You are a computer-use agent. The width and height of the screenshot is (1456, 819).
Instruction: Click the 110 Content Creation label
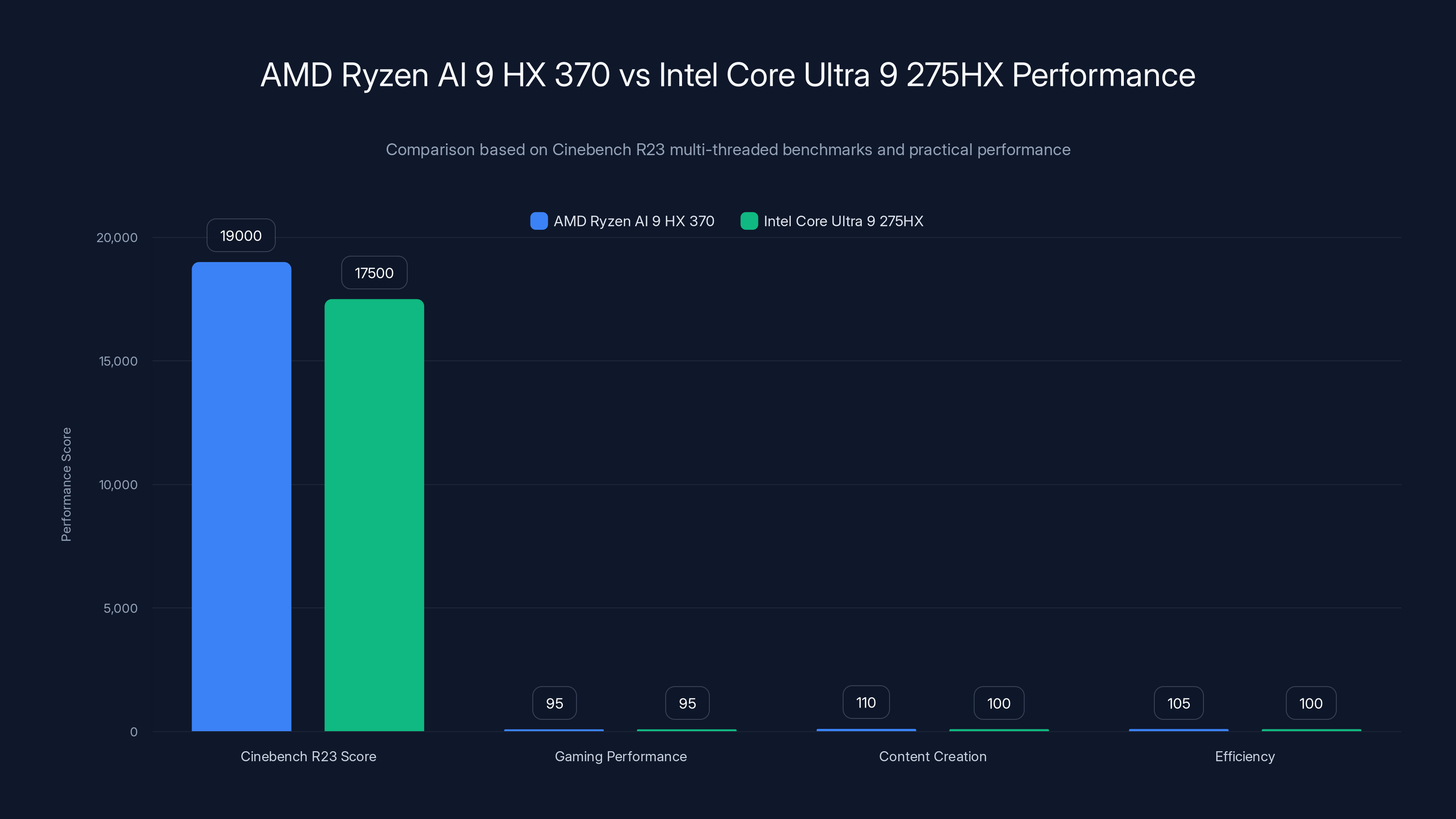tap(865, 702)
